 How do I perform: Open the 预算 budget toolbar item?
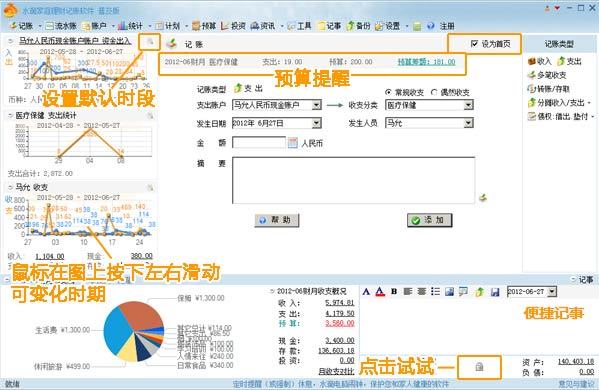pyautogui.click(x=204, y=26)
